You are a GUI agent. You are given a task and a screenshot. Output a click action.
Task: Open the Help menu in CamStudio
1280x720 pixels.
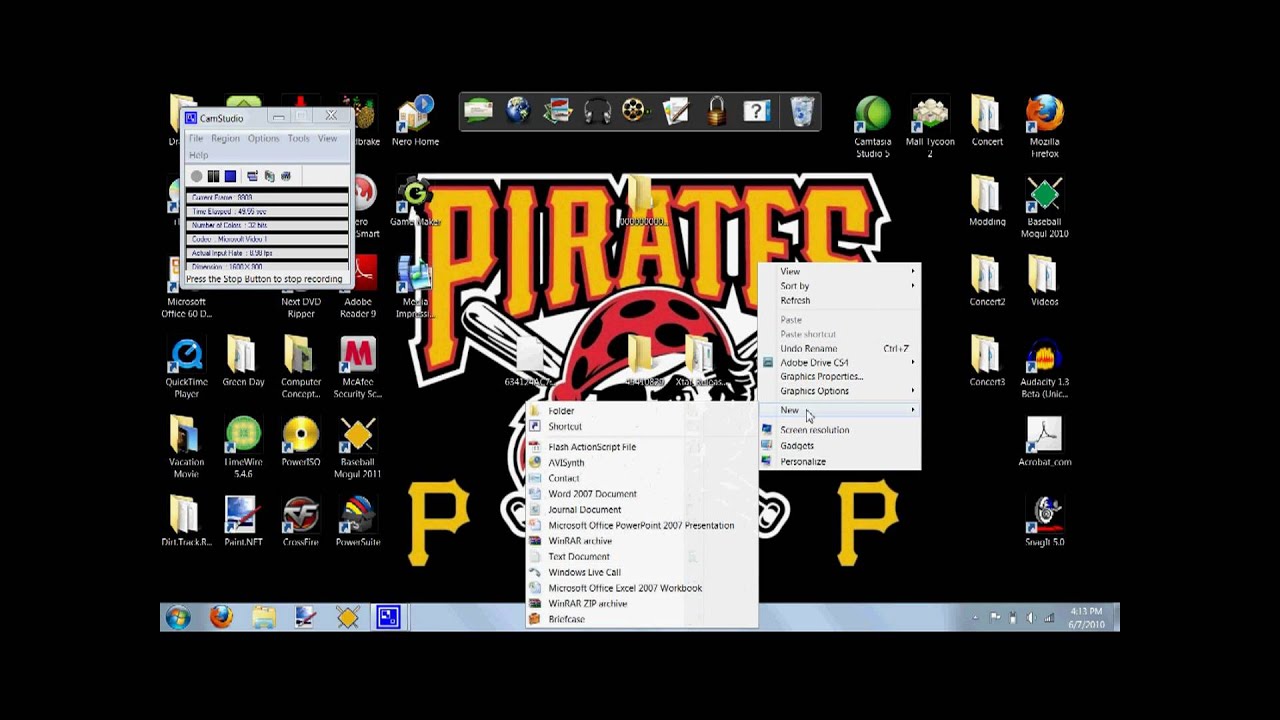tap(198, 155)
